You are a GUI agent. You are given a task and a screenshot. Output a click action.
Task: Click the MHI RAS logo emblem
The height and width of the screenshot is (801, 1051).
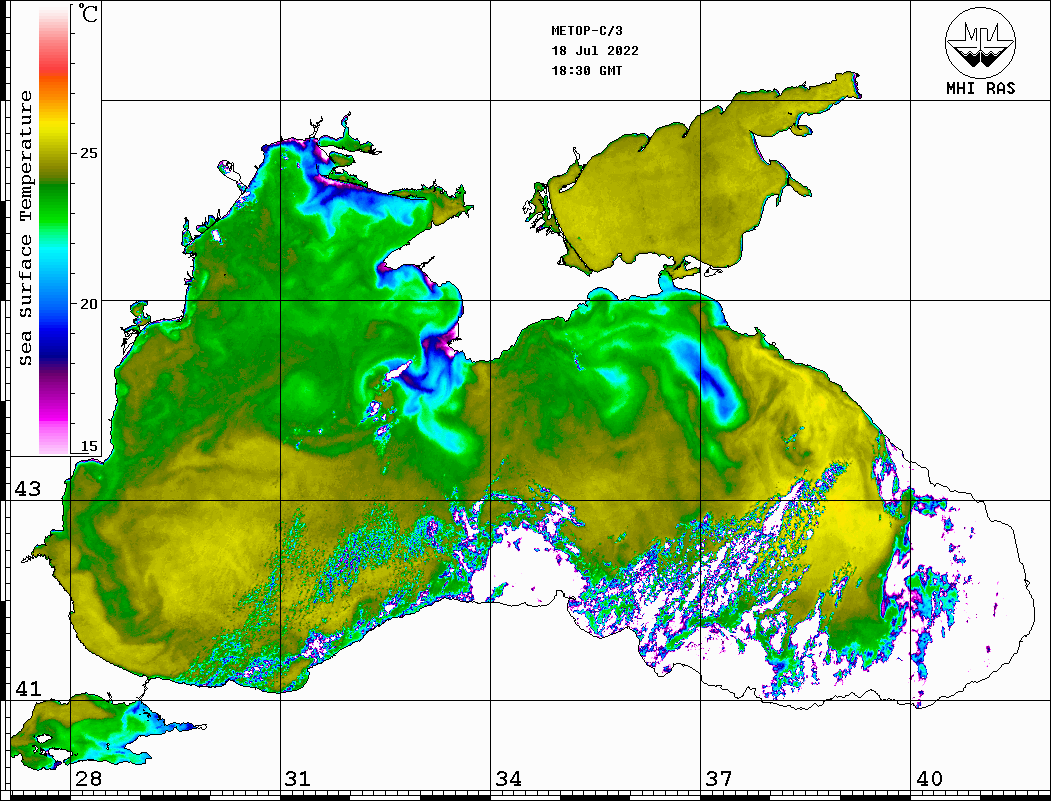980,42
